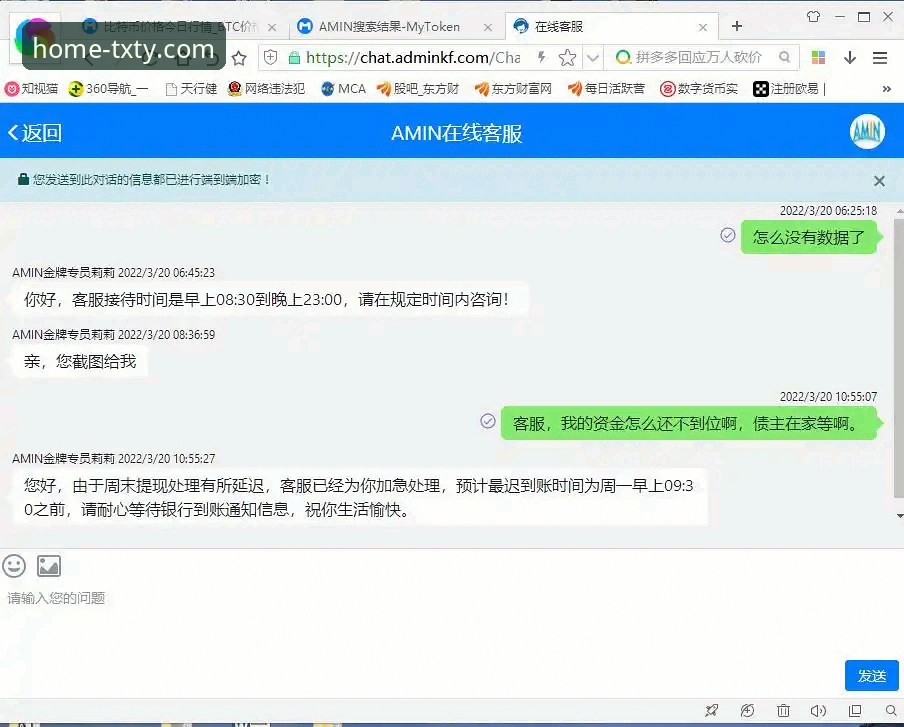Open 股吧_东方财 bookmark
This screenshot has width=904, height=727.
(x=418, y=89)
